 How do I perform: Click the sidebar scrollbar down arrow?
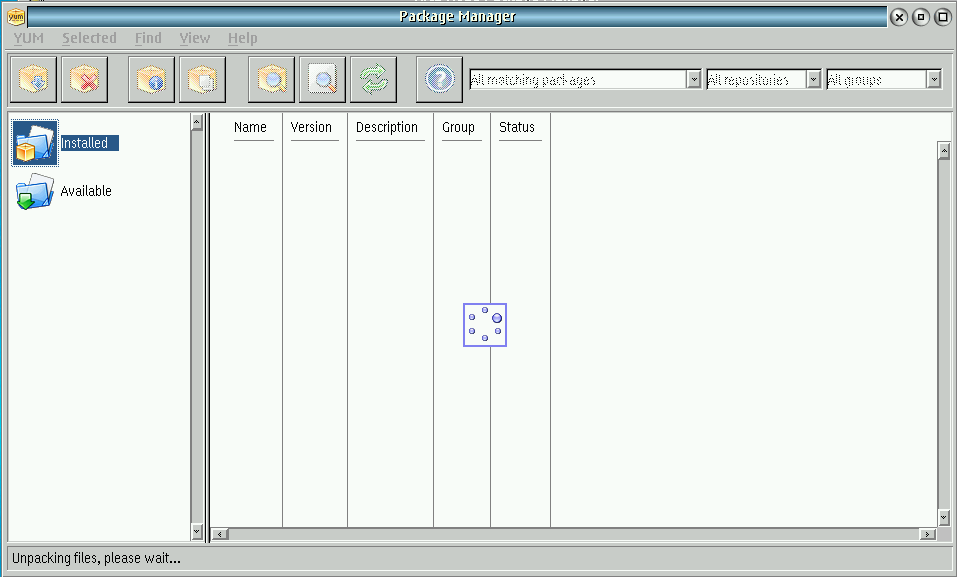point(197,531)
